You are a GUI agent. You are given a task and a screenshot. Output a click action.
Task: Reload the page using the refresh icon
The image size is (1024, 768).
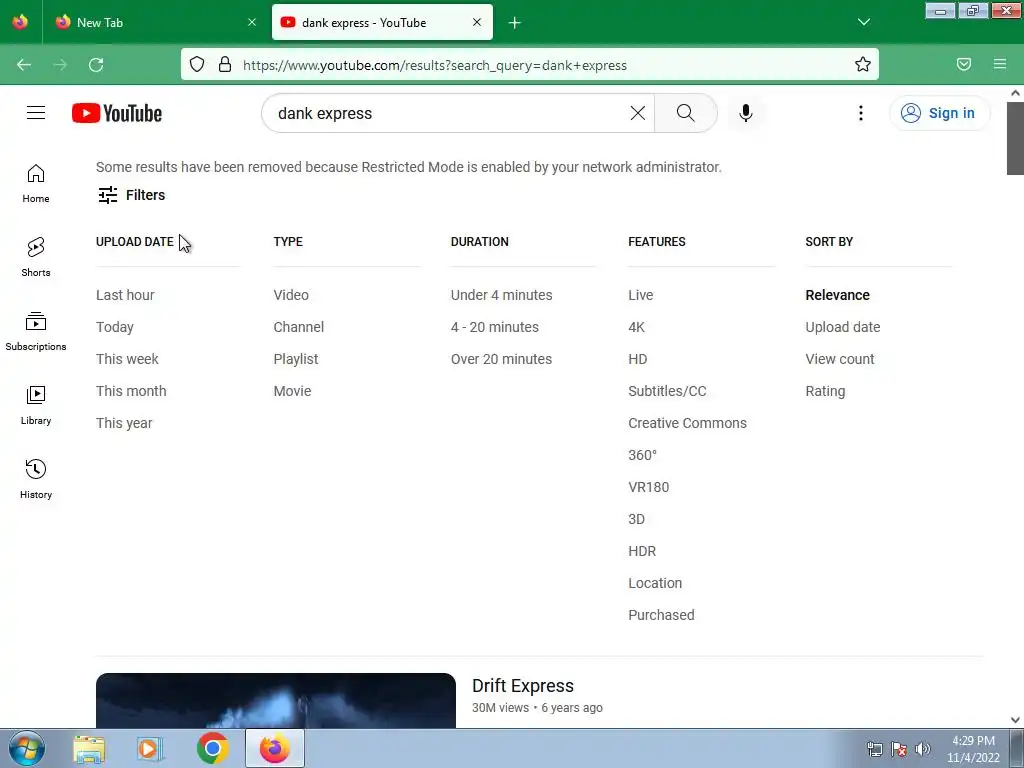pyautogui.click(x=96, y=65)
